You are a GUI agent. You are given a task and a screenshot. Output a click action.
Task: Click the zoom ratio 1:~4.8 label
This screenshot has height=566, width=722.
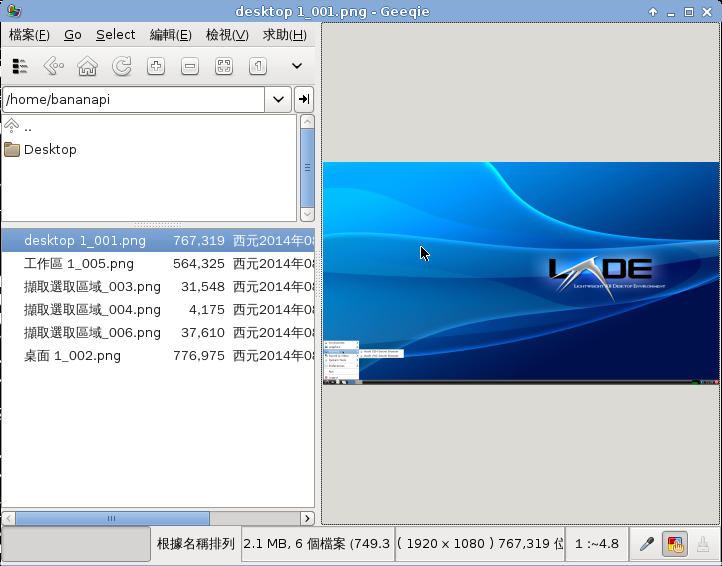coord(597,544)
